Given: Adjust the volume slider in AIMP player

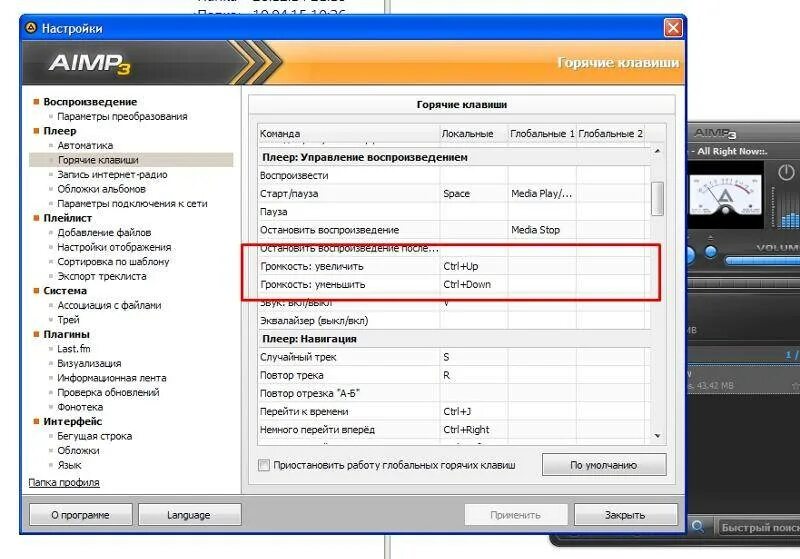Looking at the screenshot, I should point(762,261).
